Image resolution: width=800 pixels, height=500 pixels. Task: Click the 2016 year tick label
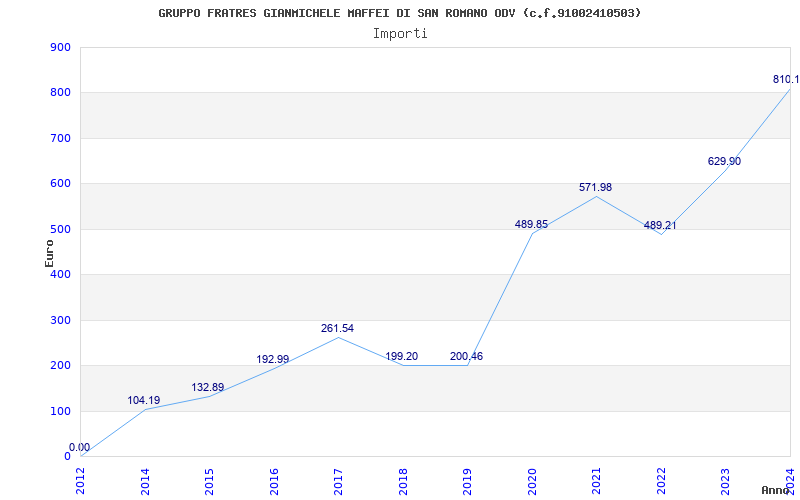[x=274, y=480]
